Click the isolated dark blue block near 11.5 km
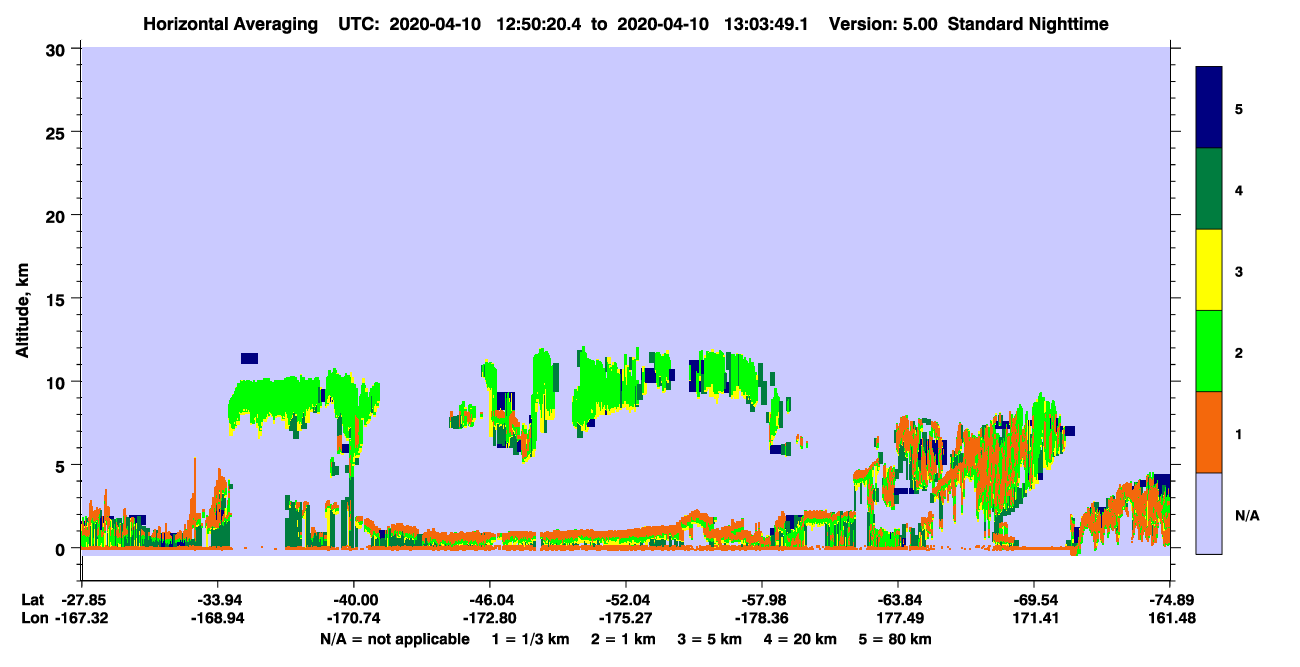This screenshot has height=667, width=1300. point(249,358)
